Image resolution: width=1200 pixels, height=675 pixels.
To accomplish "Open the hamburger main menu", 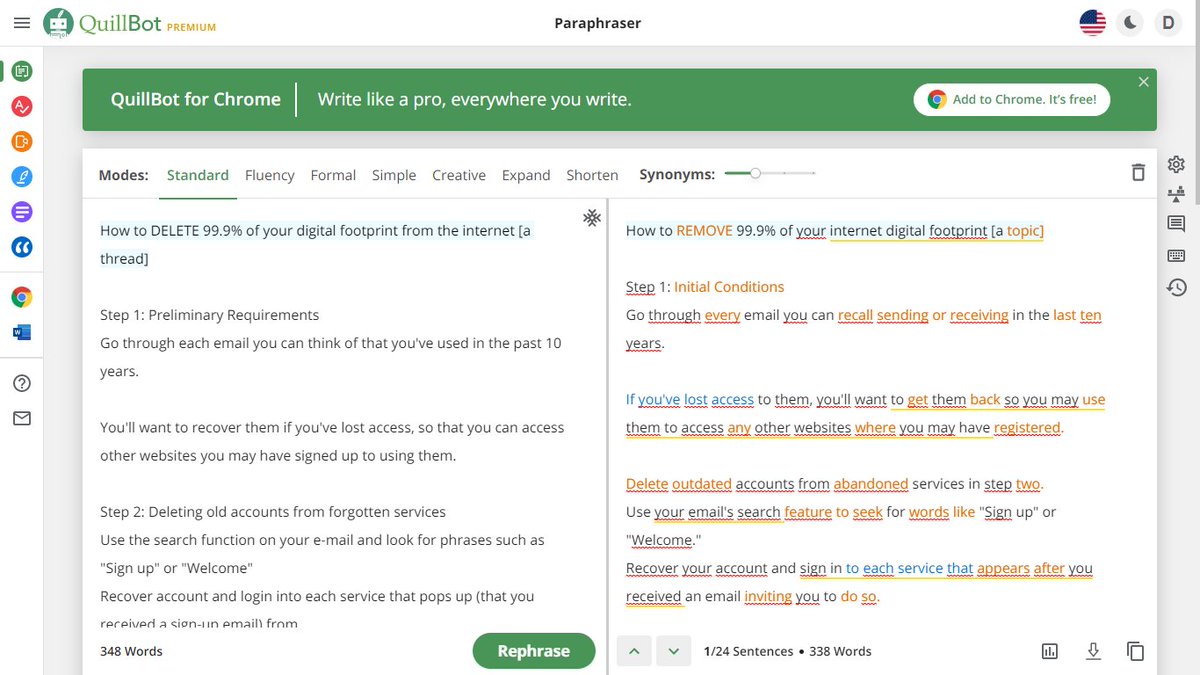I will (21, 22).
